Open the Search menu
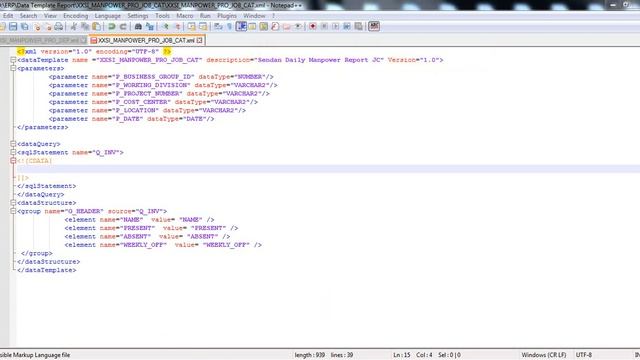640x360 pixels. point(28,16)
